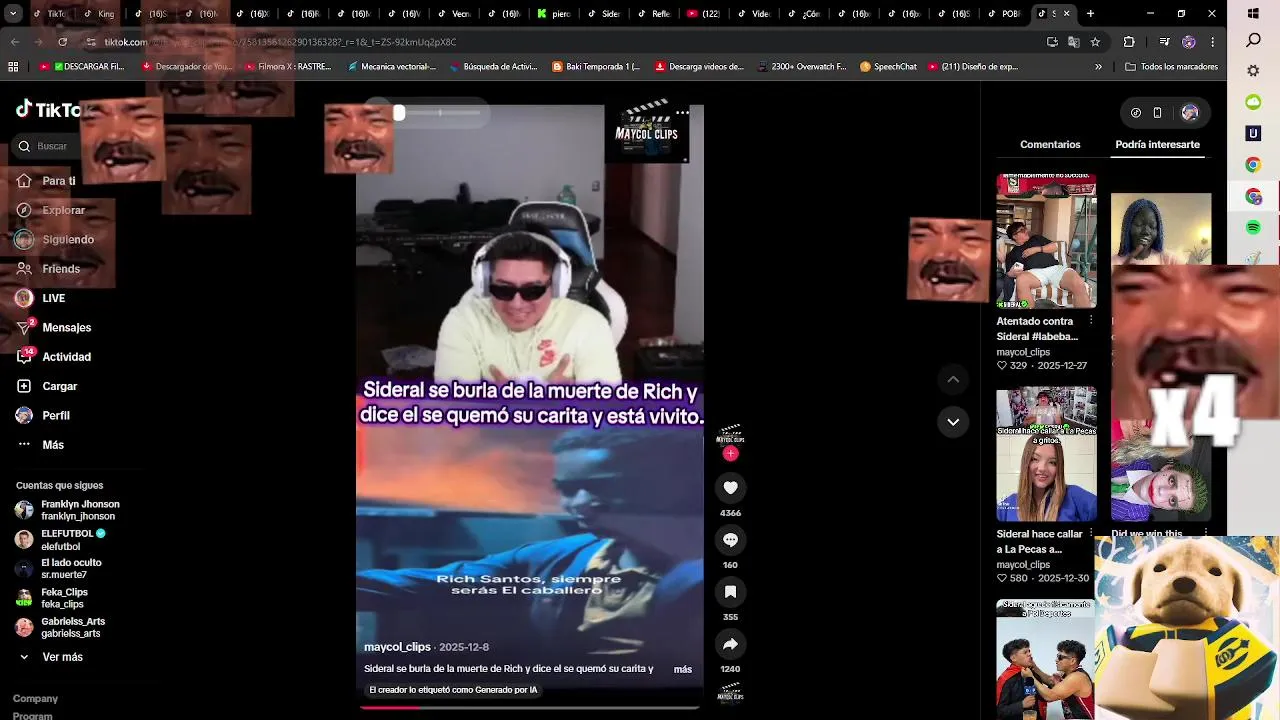Open Explorar in the sidebar
The width and height of the screenshot is (1280, 720).
click(x=50, y=210)
